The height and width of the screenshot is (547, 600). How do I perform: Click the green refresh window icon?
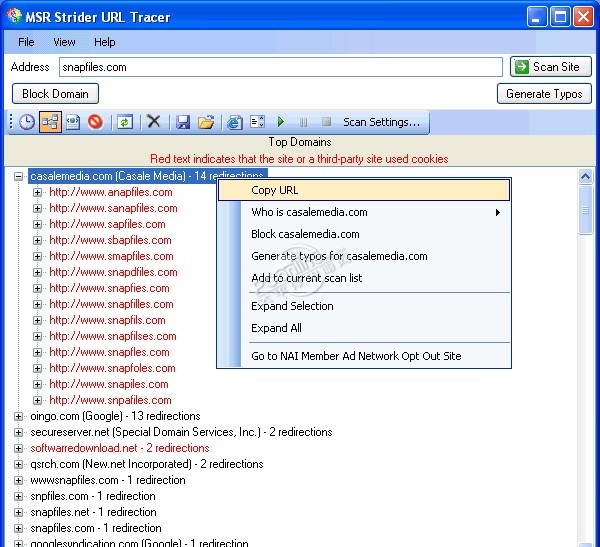125,122
